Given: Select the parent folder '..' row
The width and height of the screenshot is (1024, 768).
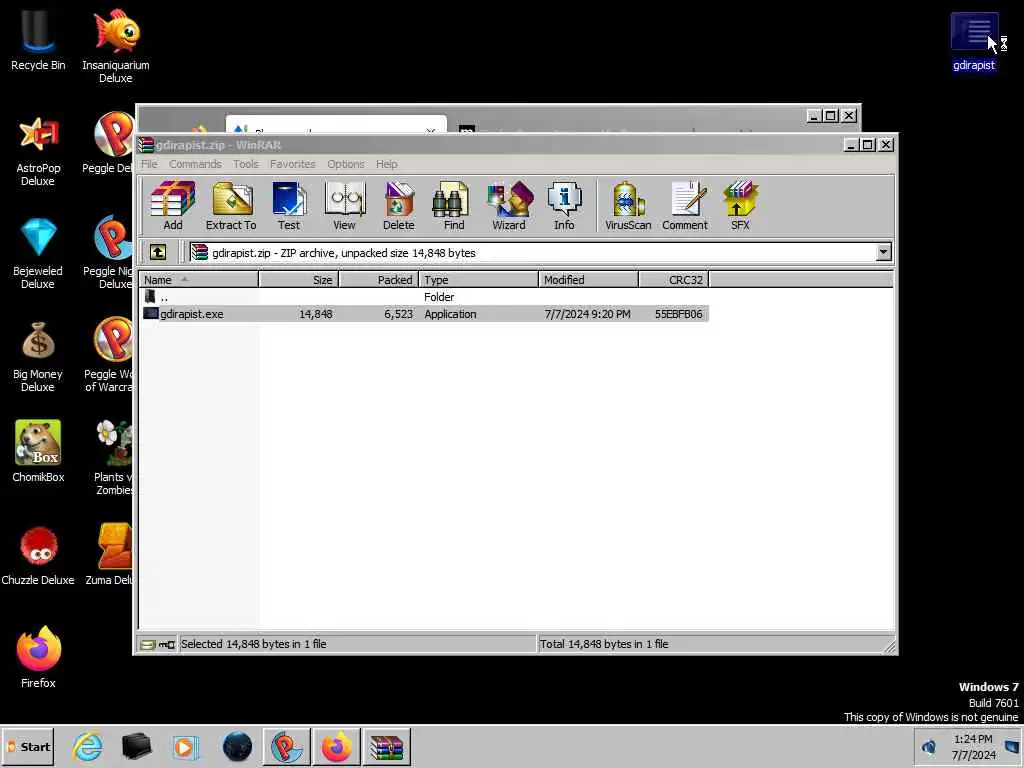Looking at the screenshot, I should pos(424,297).
